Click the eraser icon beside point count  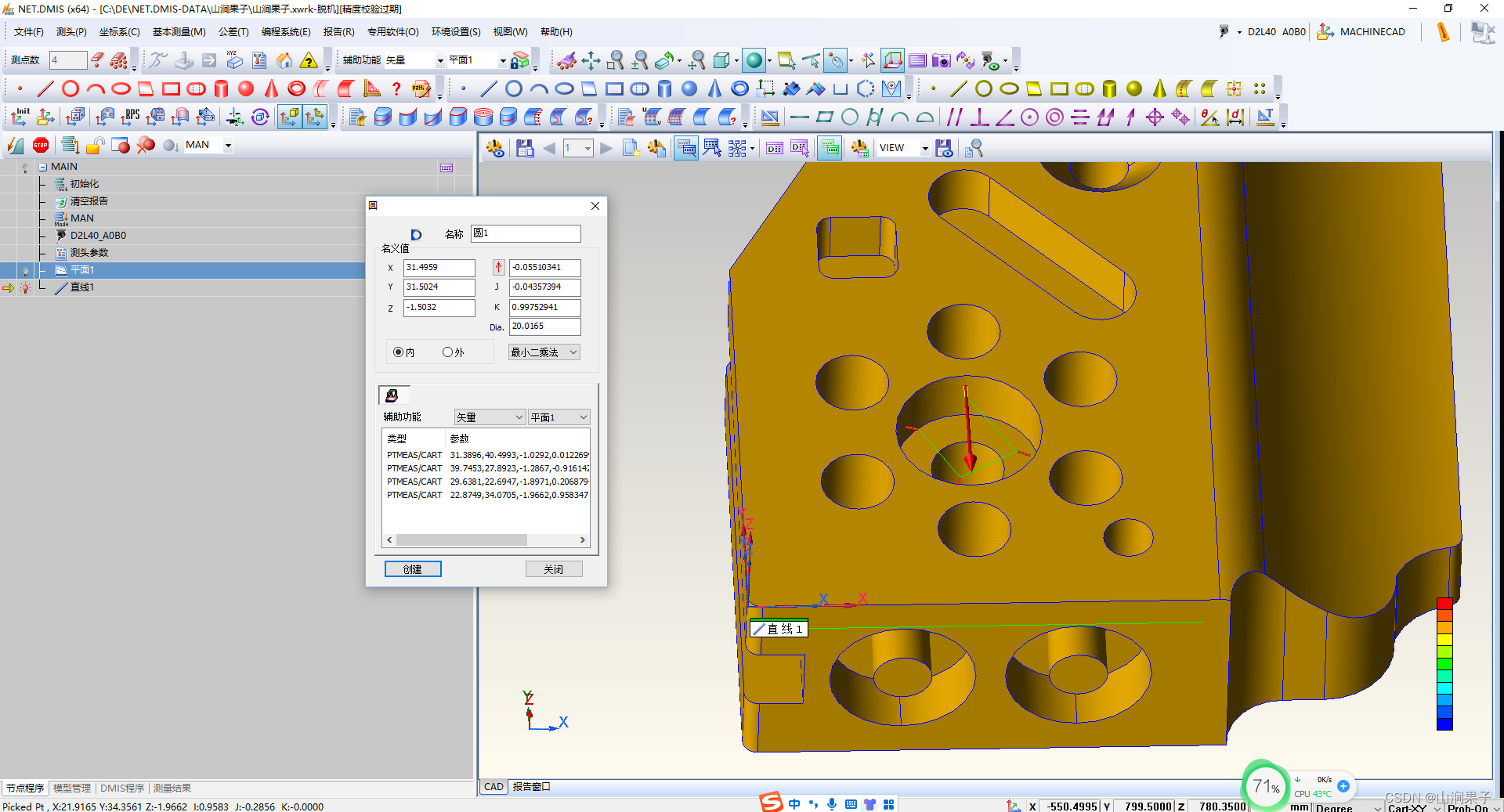97,60
